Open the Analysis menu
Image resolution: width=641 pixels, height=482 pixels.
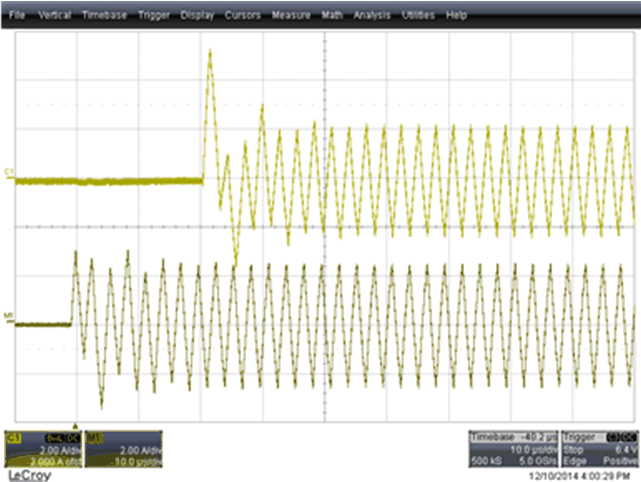pyautogui.click(x=372, y=17)
